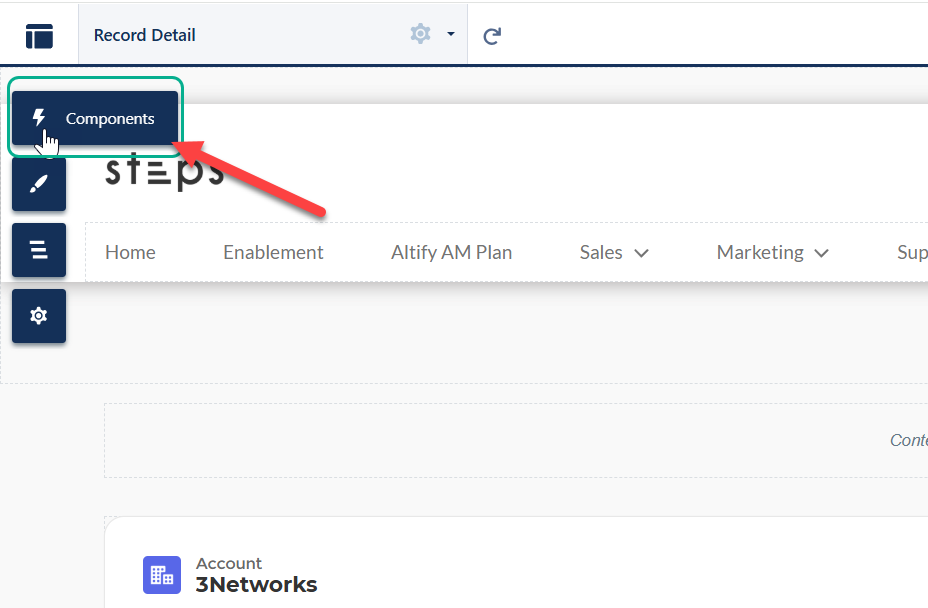Click the partially visible Sup navigation item
The height and width of the screenshot is (608, 928).
click(x=911, y=253)
